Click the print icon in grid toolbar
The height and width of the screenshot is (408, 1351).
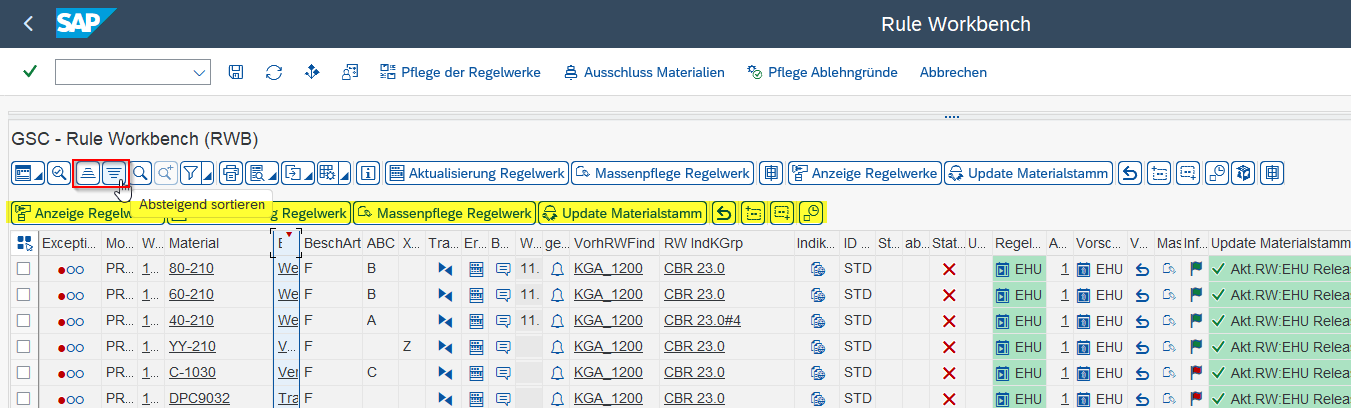(x=231, y=173)
